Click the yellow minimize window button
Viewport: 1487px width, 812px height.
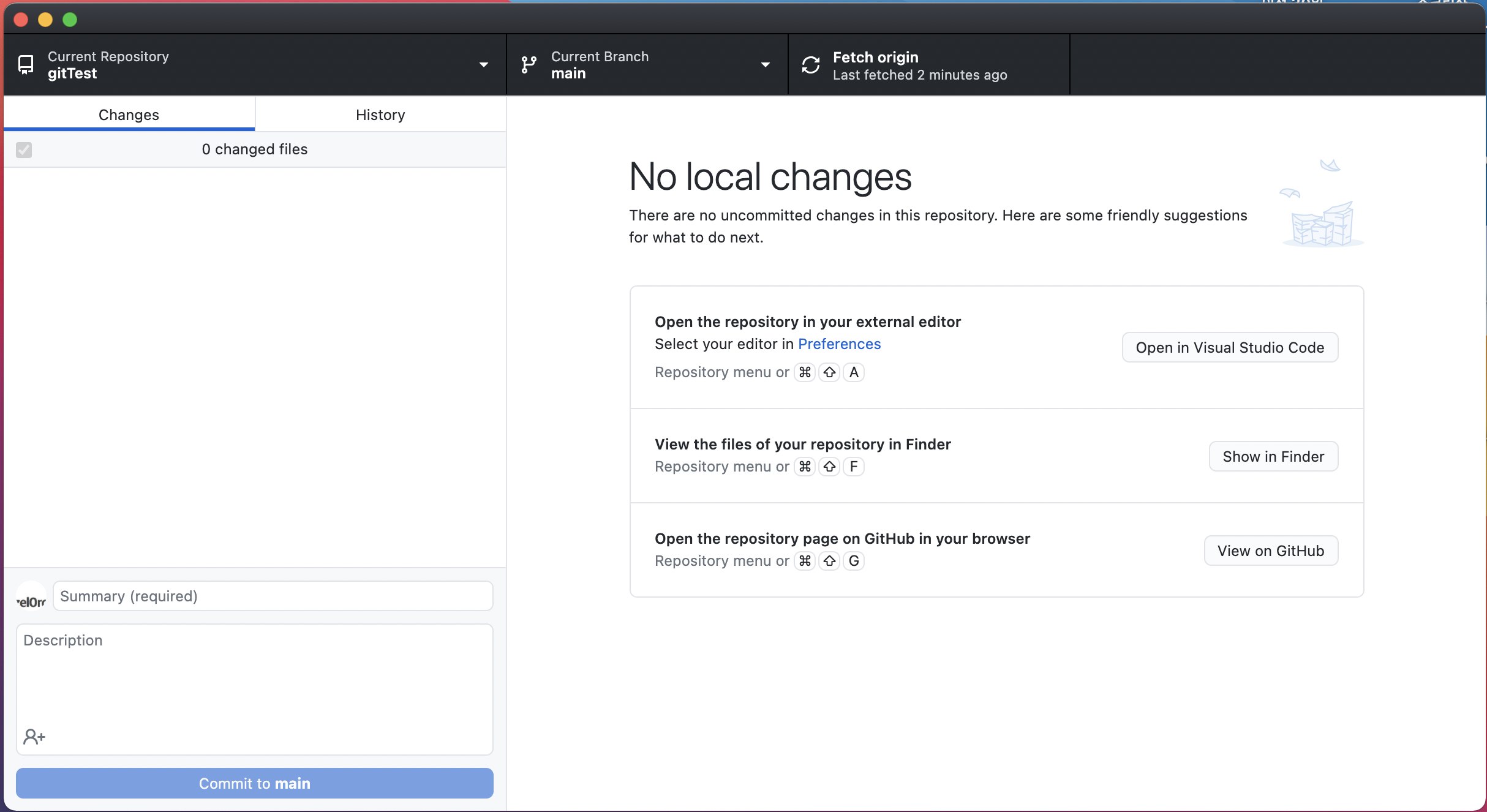click(x=45, y=20)
